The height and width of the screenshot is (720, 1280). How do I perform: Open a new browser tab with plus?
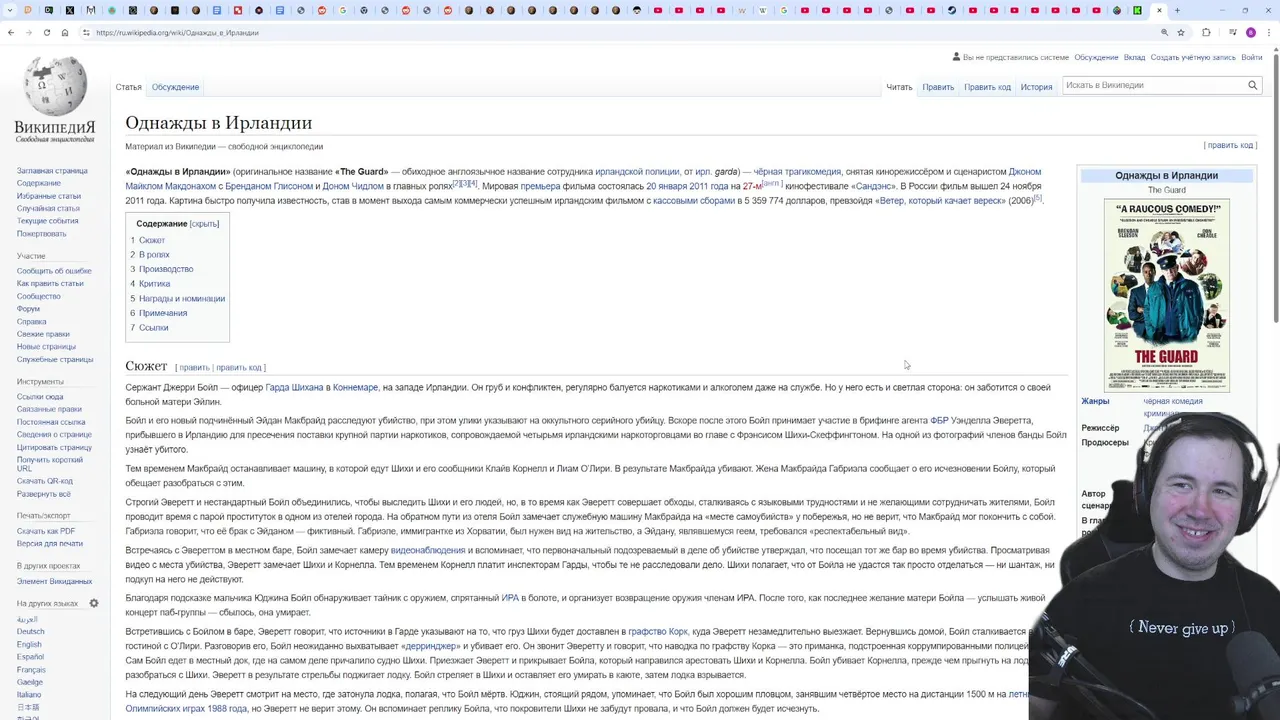click(1177, 10)
